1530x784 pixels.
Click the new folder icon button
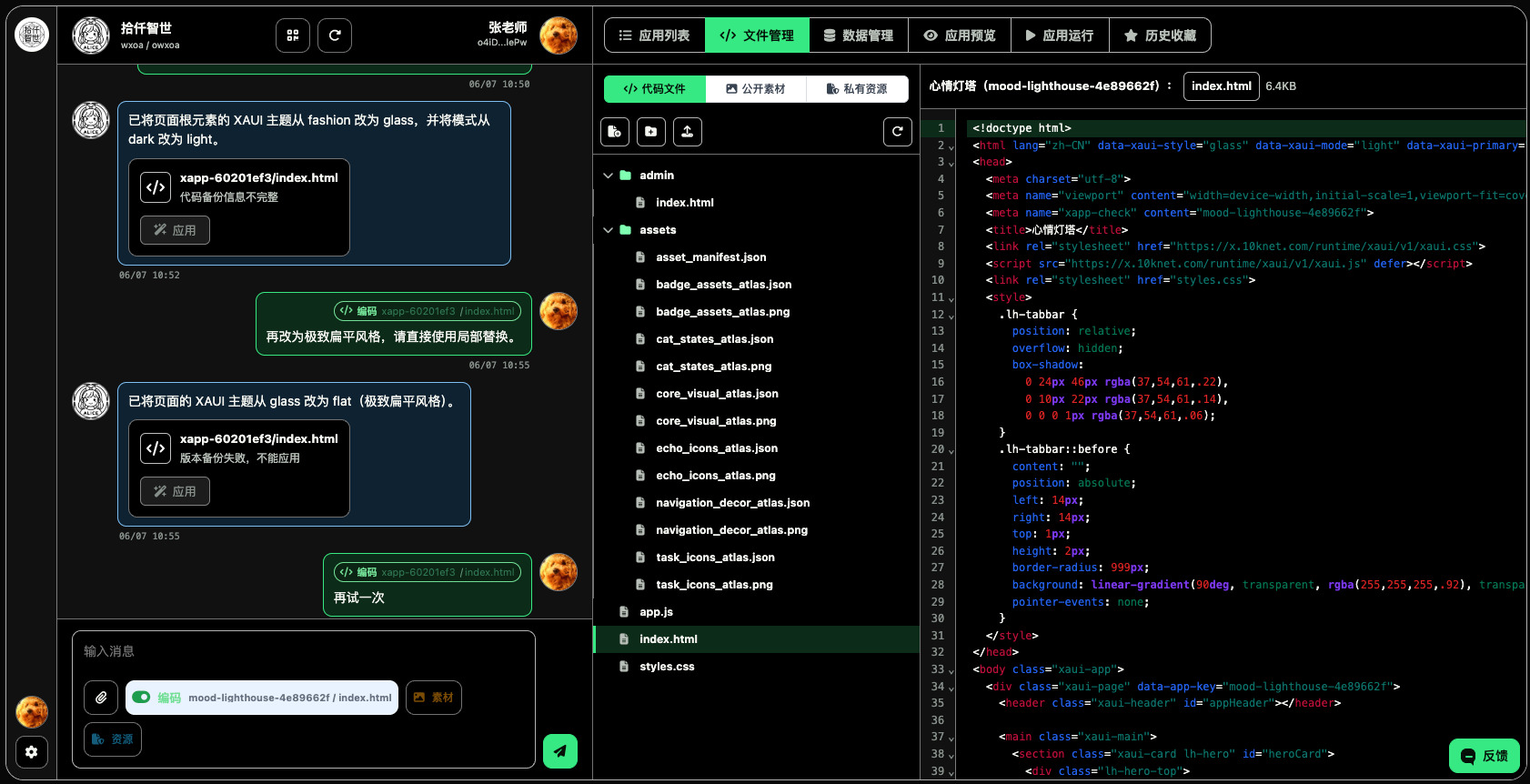[x=651, y=132]
